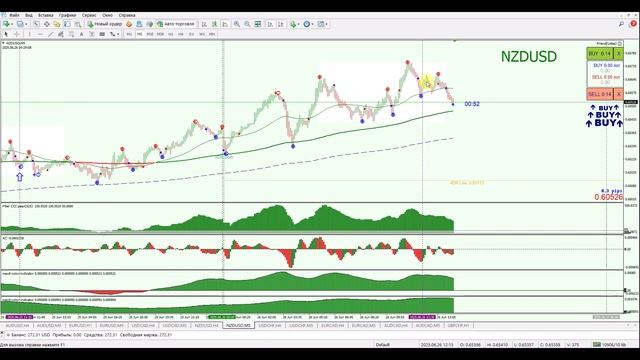Launch MetaEditor from the toolbar

[129, 24]
